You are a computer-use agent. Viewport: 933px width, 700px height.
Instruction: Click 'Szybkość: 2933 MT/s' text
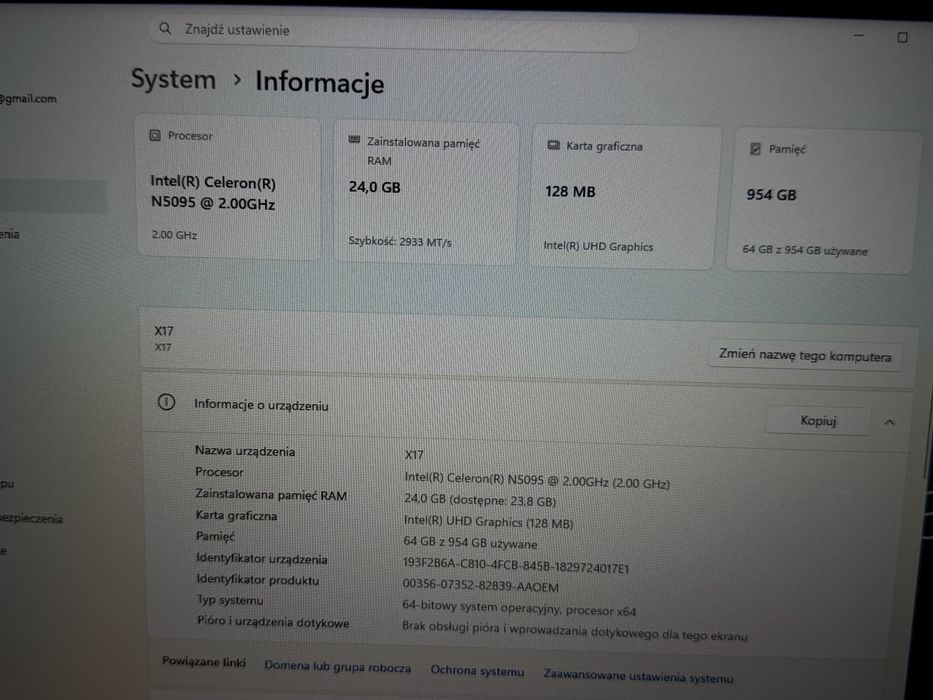[399, 241]
